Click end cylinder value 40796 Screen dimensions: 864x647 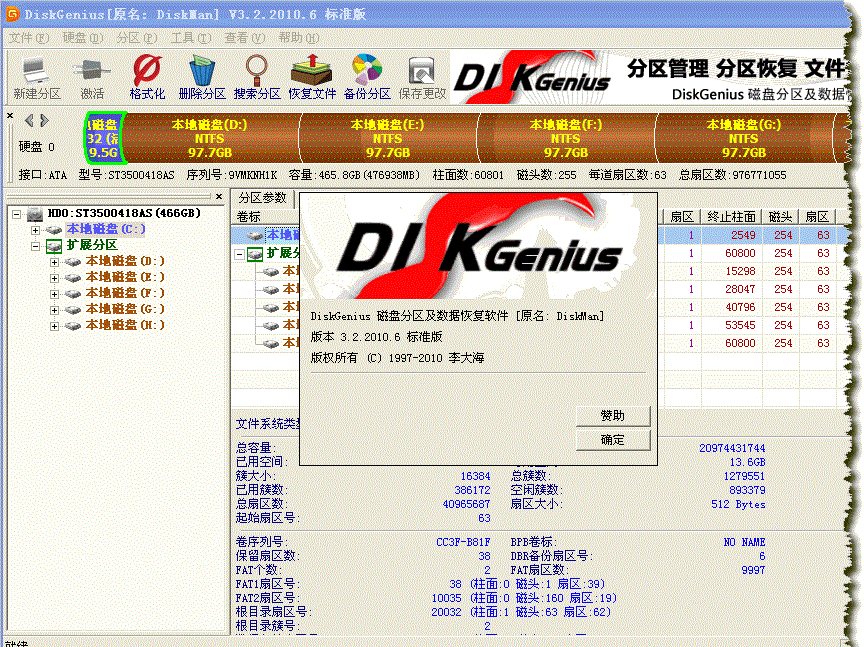click(x=740, y=308)
